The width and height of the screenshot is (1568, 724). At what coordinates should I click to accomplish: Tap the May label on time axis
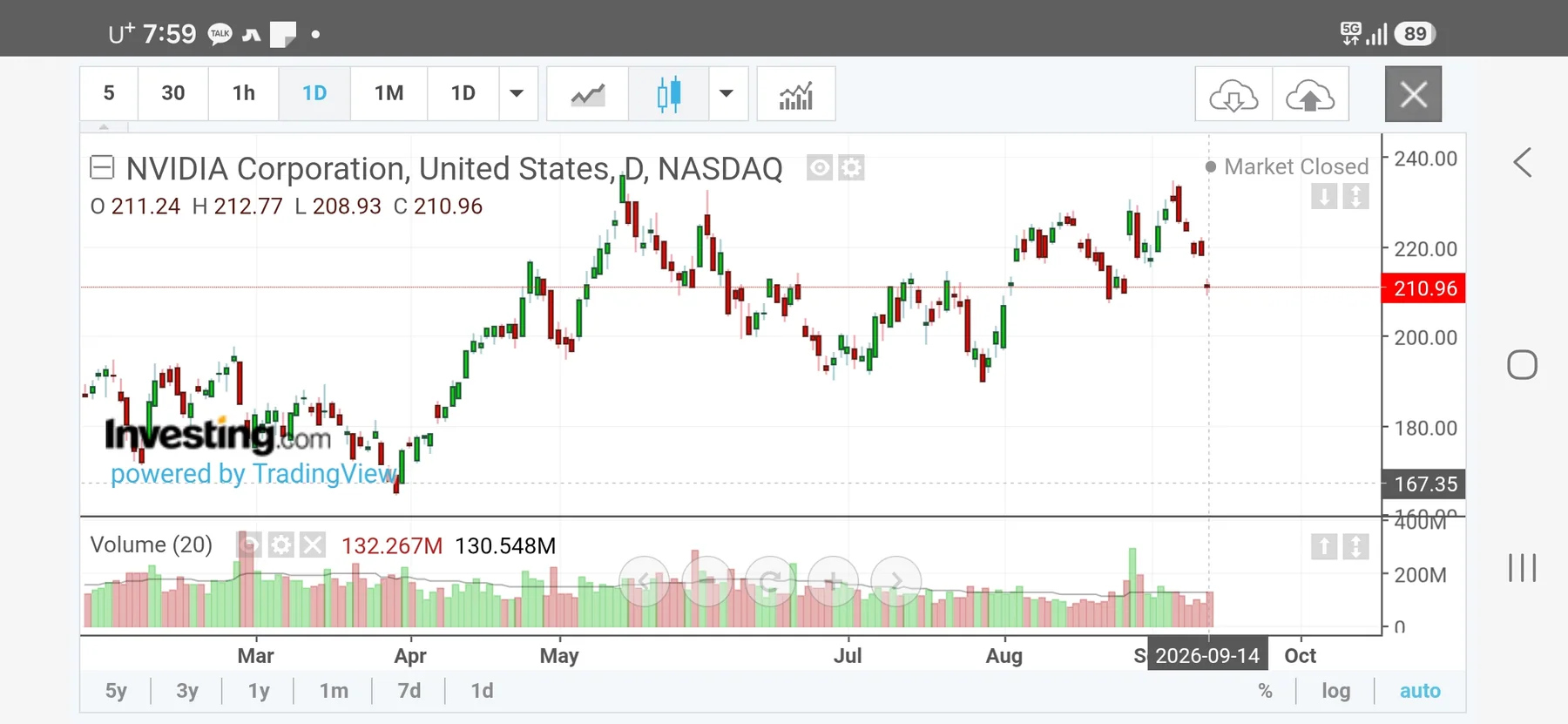(x=559, y=656)
